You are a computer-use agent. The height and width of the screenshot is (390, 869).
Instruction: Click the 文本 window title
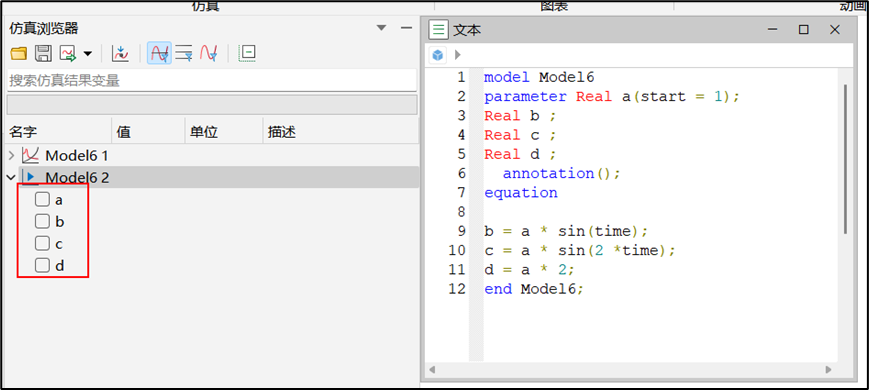click(467, 30)
